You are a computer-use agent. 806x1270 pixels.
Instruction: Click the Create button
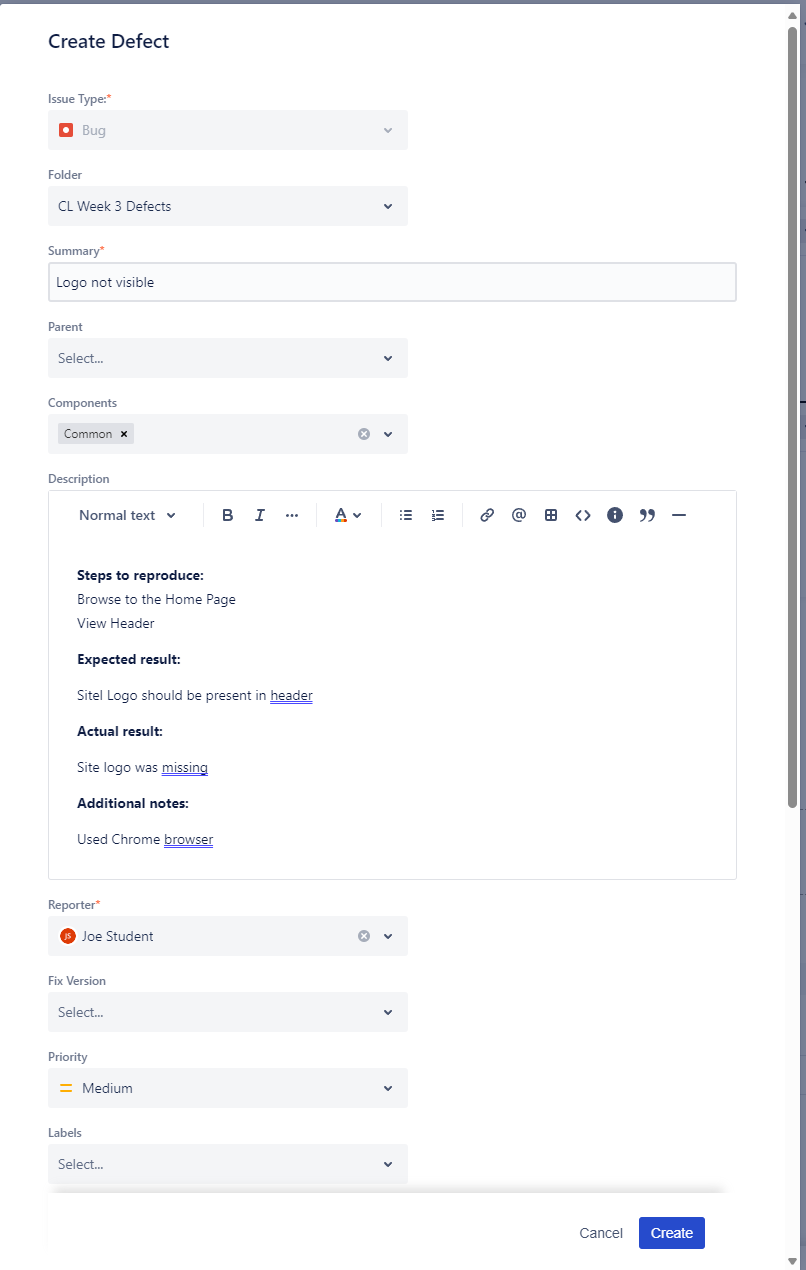click(671, 1233)
